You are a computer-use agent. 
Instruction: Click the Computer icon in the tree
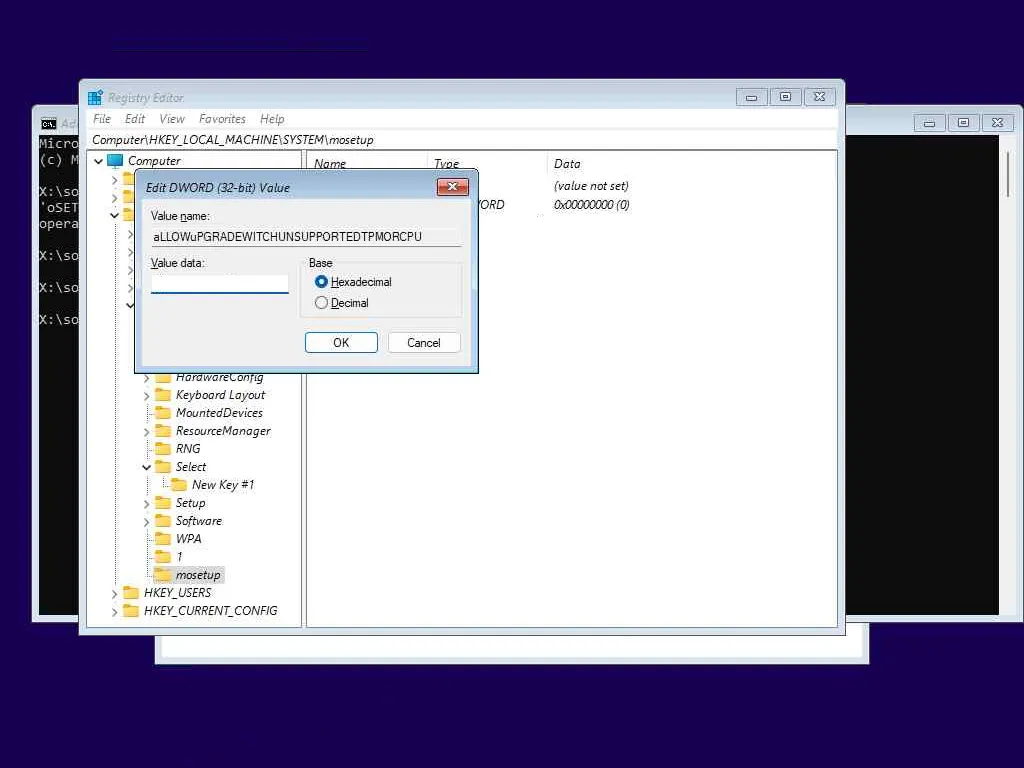tap(115, 161)
